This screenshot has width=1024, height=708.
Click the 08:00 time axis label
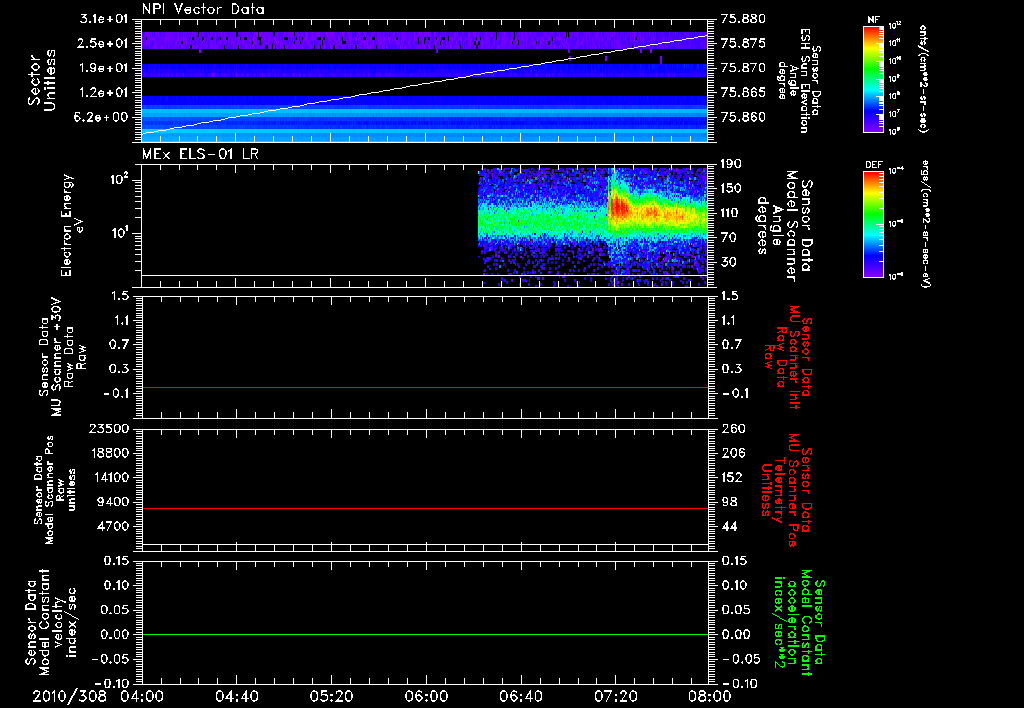tap(709, 695)
